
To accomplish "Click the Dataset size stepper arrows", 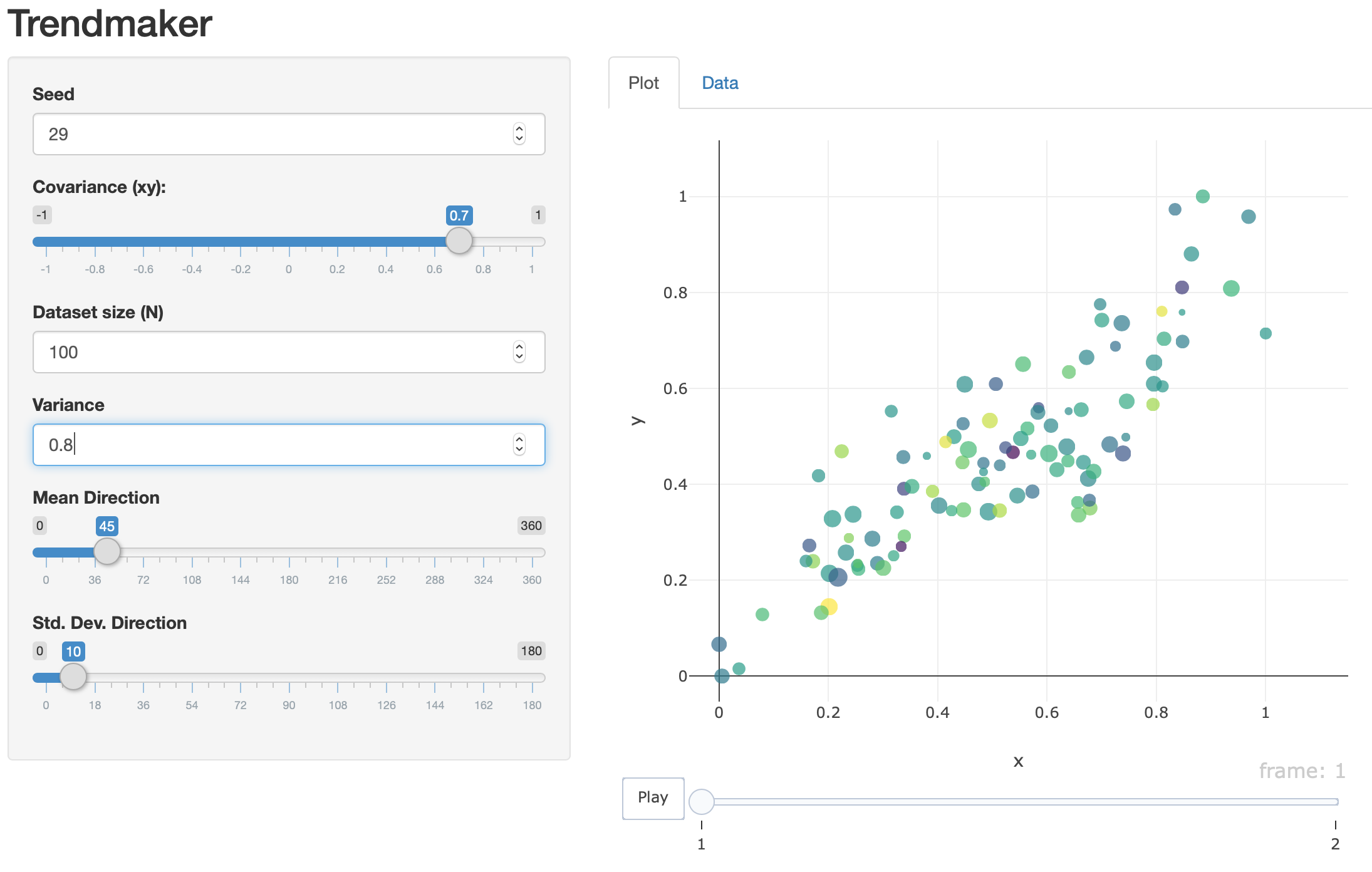I will [x=519, y=352].
